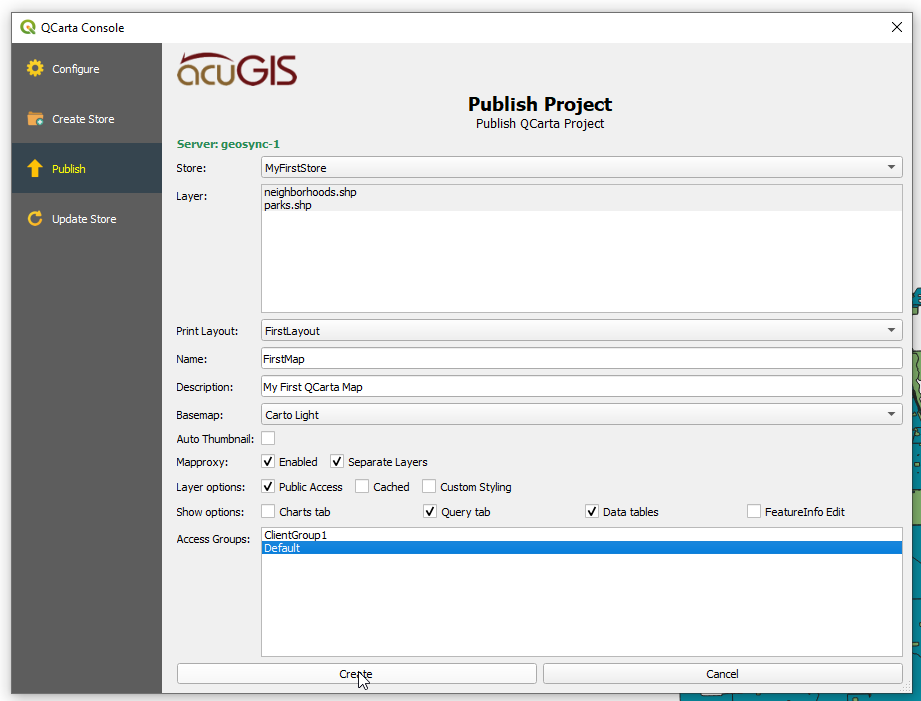Viewport: 921px width, 701px height.
Task: Select Default in Access Groups list
Action: coord(581,548)
